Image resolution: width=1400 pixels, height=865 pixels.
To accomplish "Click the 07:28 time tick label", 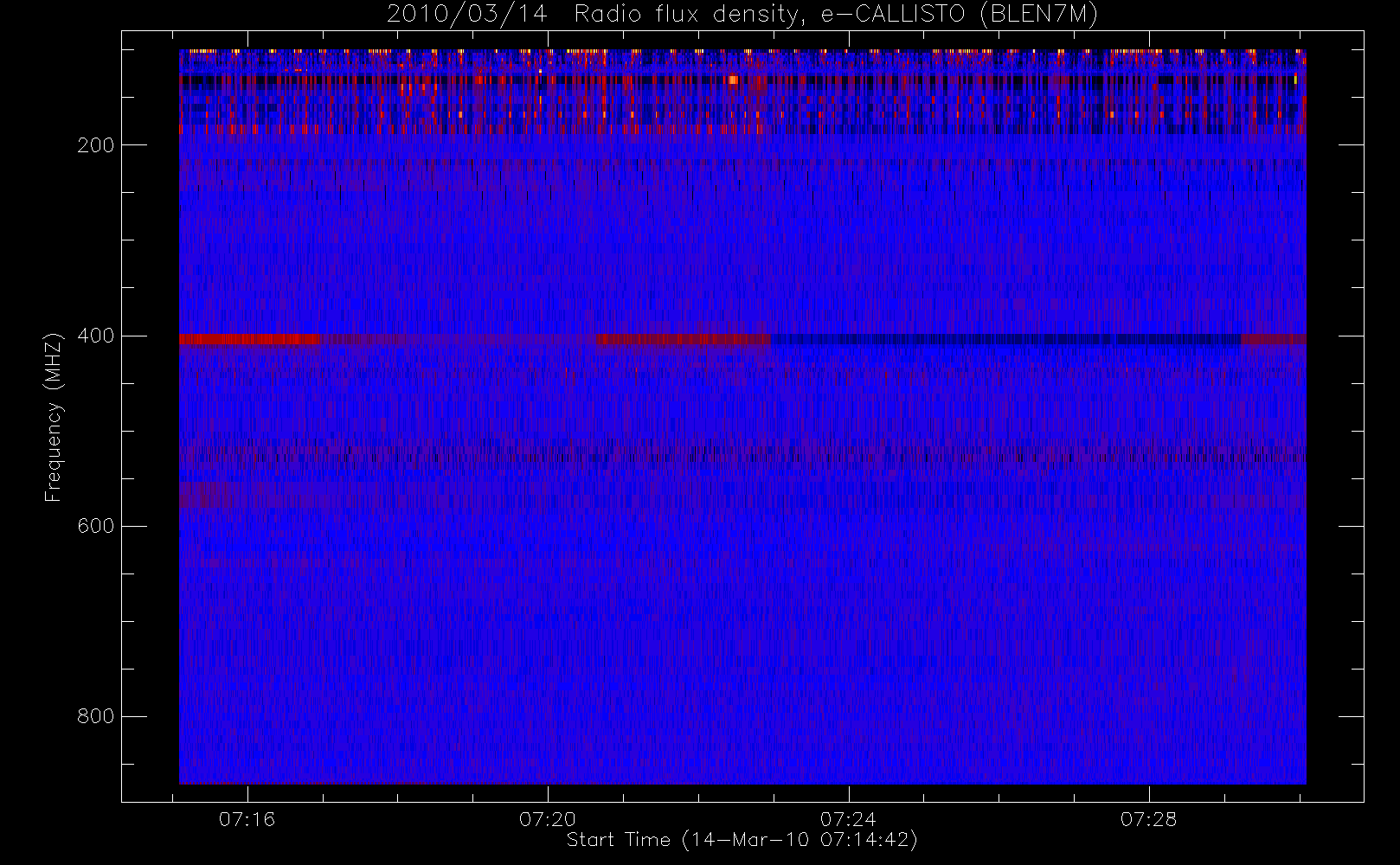I will (x=1149, y=819).
